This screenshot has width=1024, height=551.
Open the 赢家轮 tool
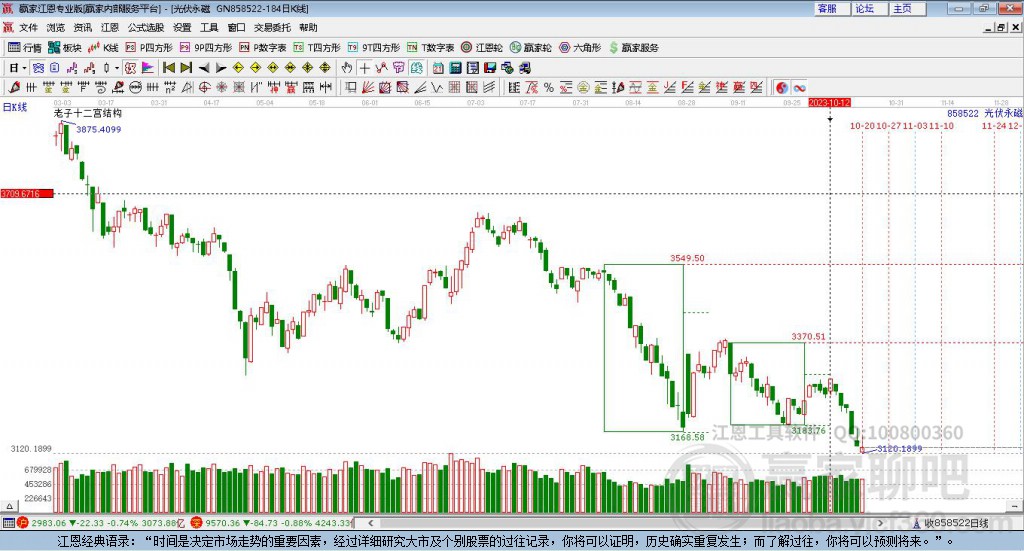coord(531,48)
